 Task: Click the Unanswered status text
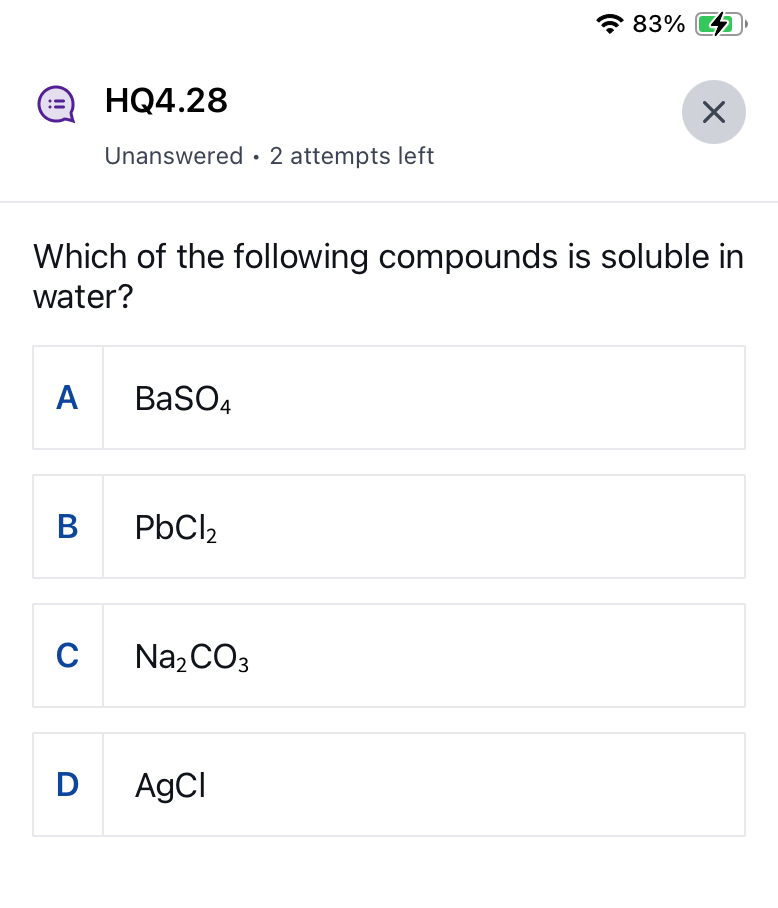pos(173,156)
